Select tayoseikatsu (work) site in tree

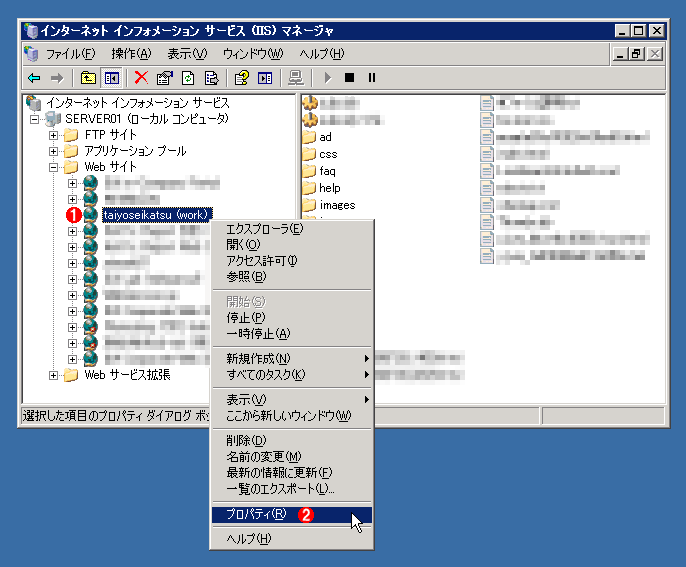tap(157, 215)
